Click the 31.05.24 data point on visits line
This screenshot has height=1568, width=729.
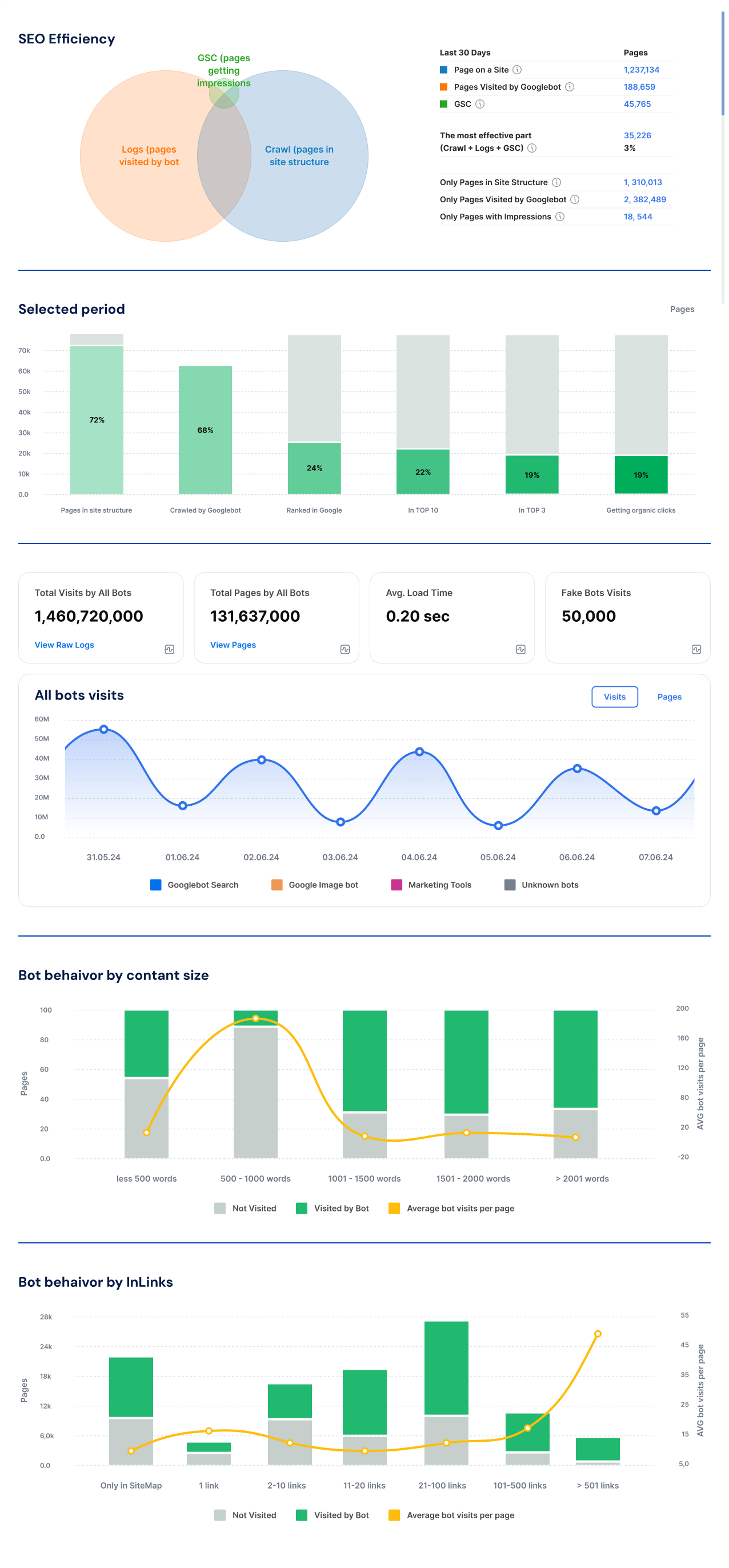[103, 729]
